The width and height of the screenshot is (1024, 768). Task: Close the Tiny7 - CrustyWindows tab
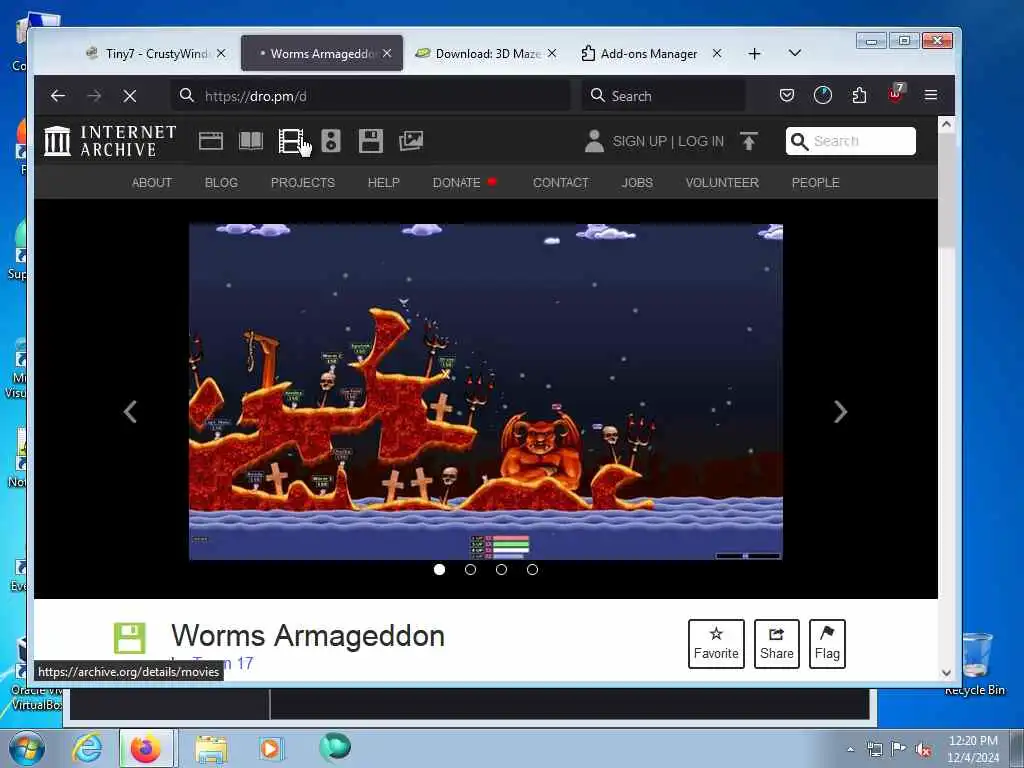[221, 54]
